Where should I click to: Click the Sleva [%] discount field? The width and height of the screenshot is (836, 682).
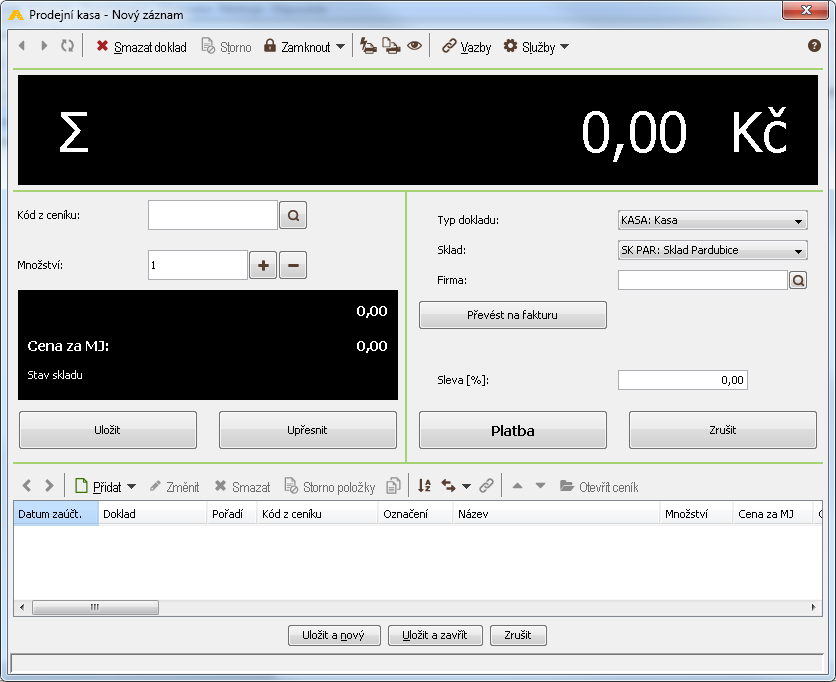(x=683, y=380)
